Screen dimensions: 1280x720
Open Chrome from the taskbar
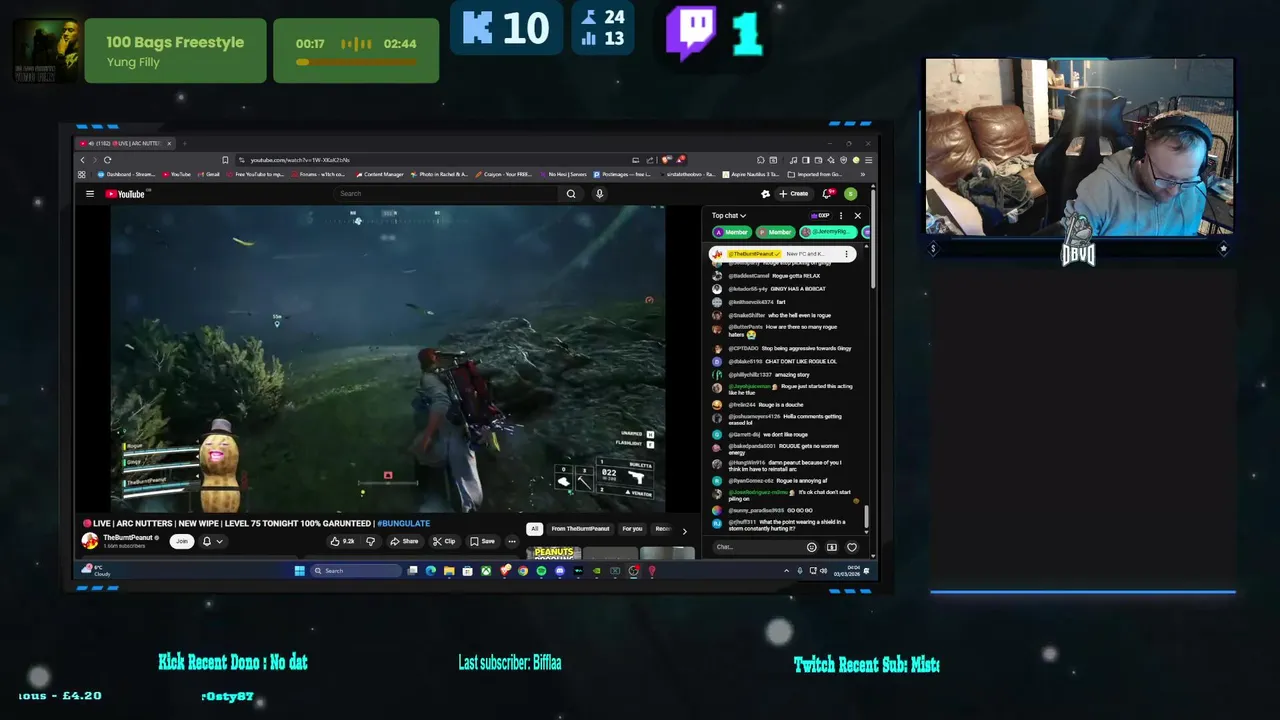click(523, 571)
